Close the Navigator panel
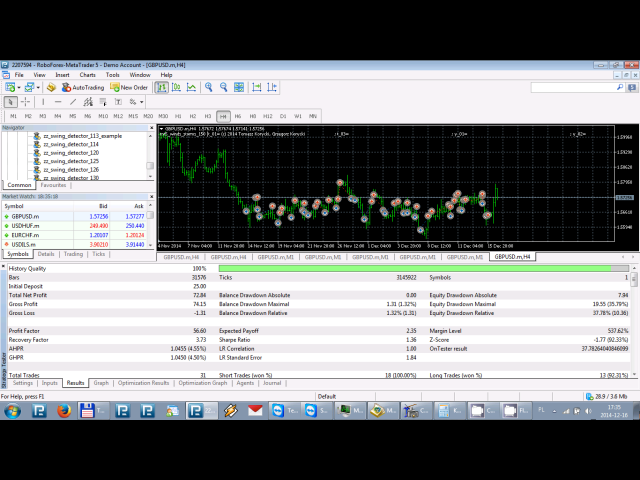Image resolution: width=640 pixels, height=480 pixels. click(151, 128)
